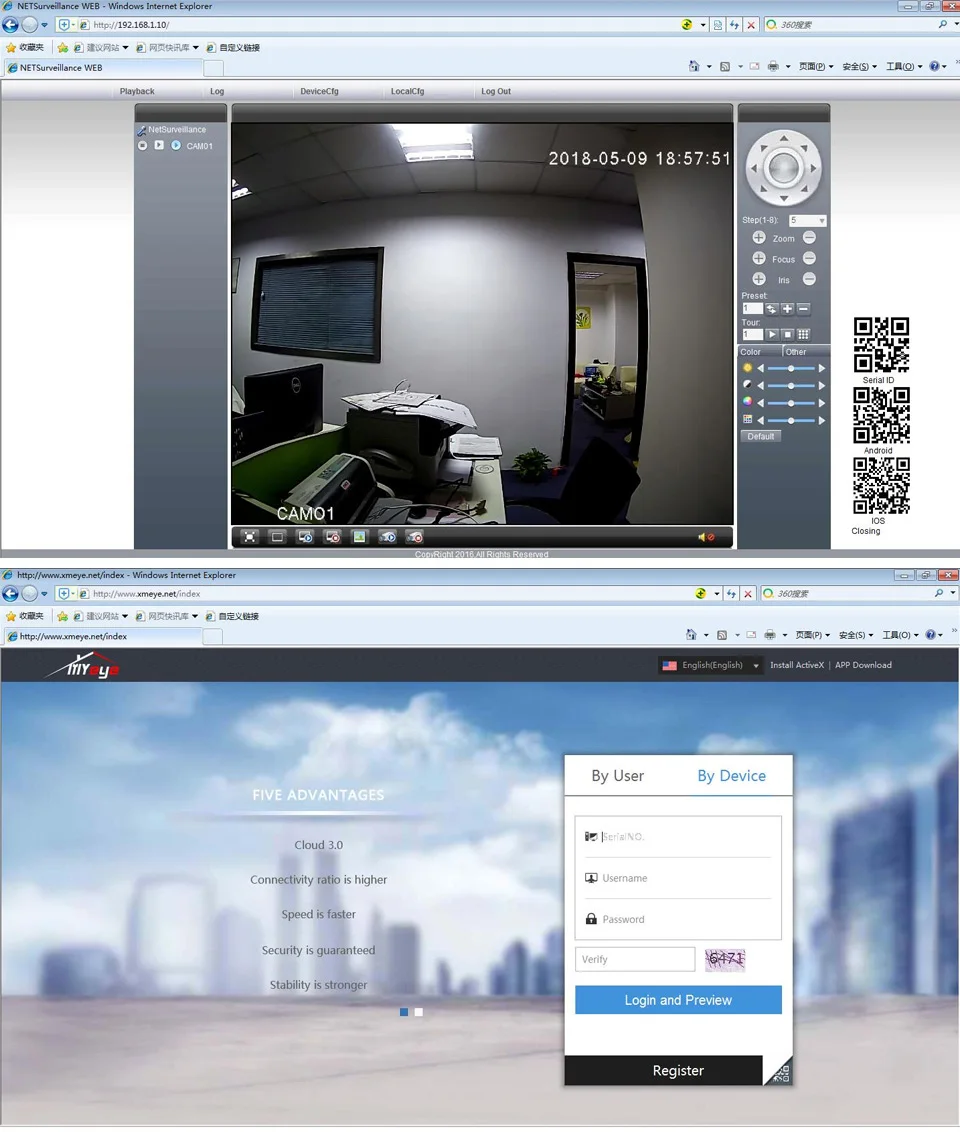960x1132 pixels.
Task: Expand address bar dropdown in NETSurveillance window
Action: tap(703, 25)
